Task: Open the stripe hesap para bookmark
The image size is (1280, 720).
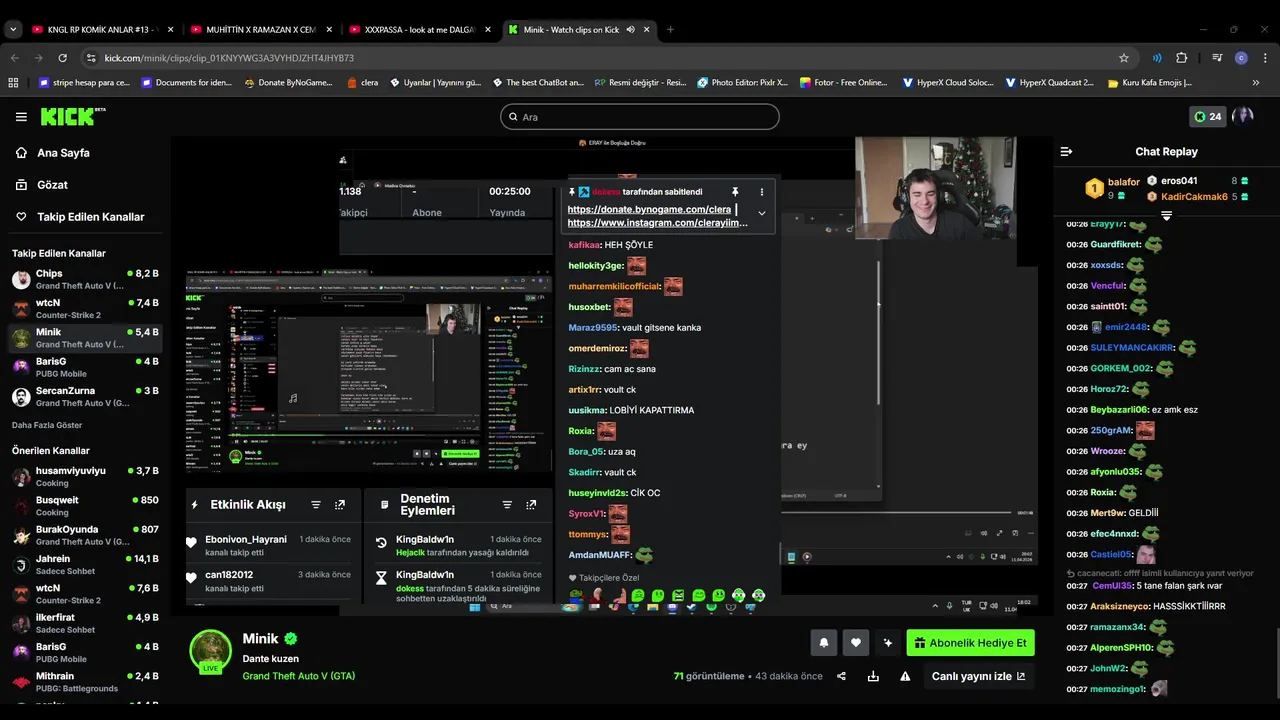Action: (84, 83)
